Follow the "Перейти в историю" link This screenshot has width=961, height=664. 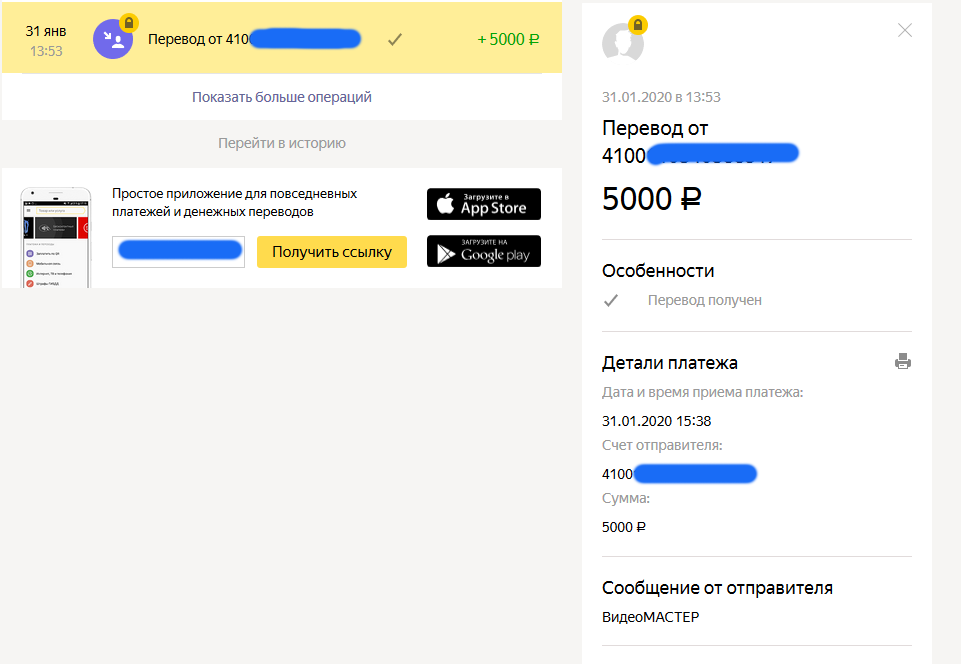[x=282, y=143]
